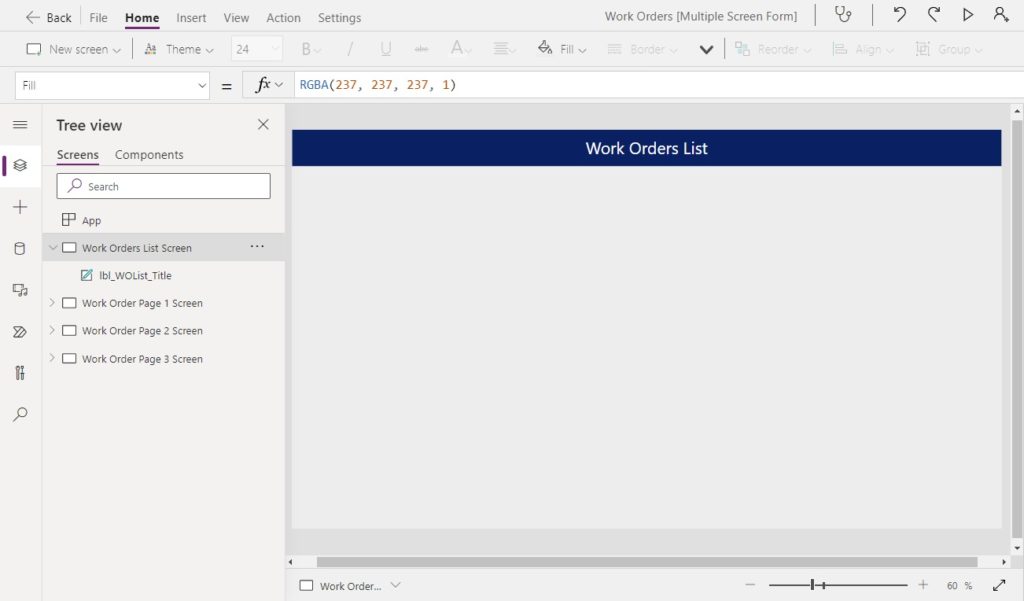Open the Action menu

pyautogui.click(x=283, y=17)
